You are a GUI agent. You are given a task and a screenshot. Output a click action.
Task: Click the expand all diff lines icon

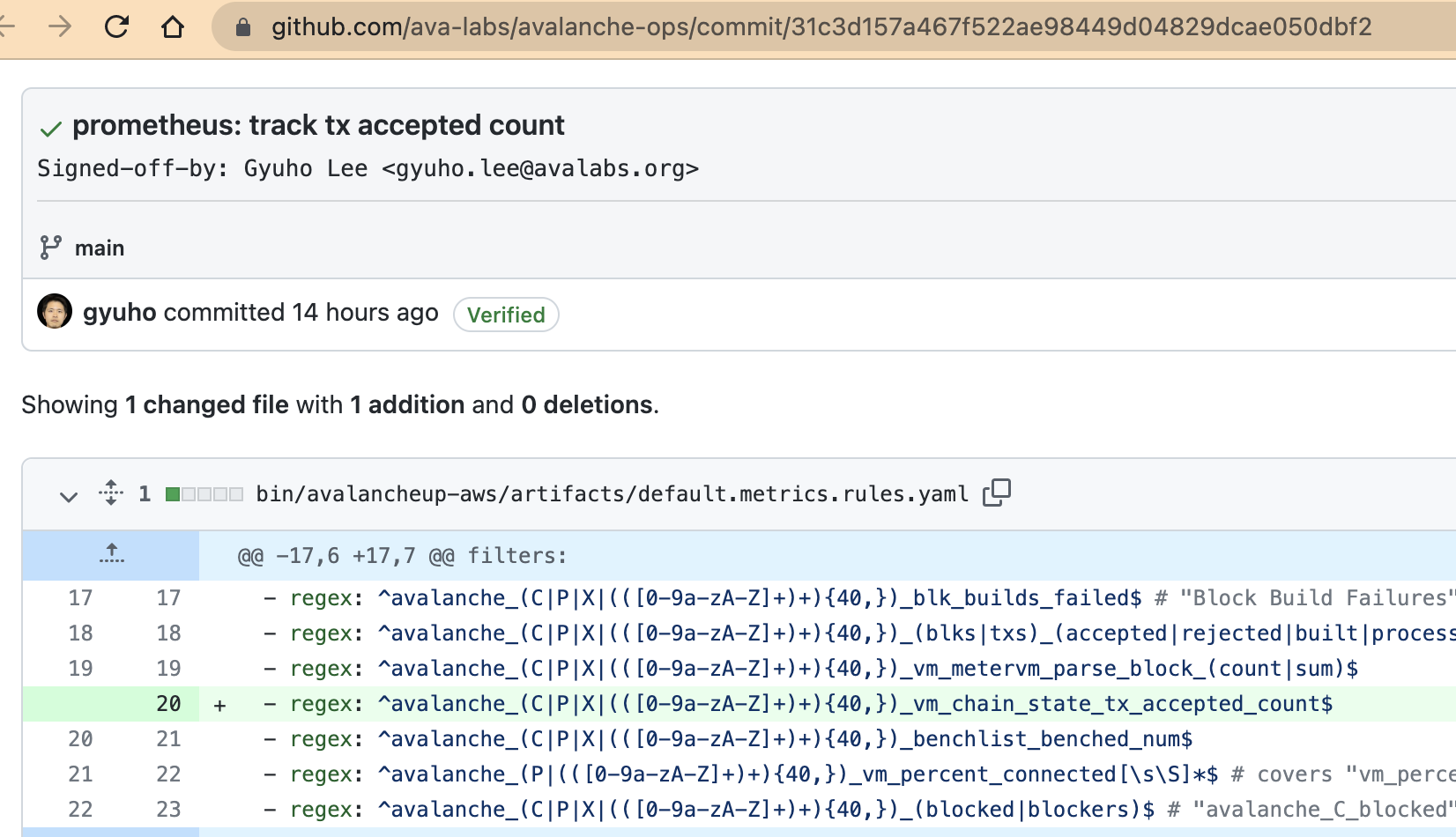coord(111,493)
